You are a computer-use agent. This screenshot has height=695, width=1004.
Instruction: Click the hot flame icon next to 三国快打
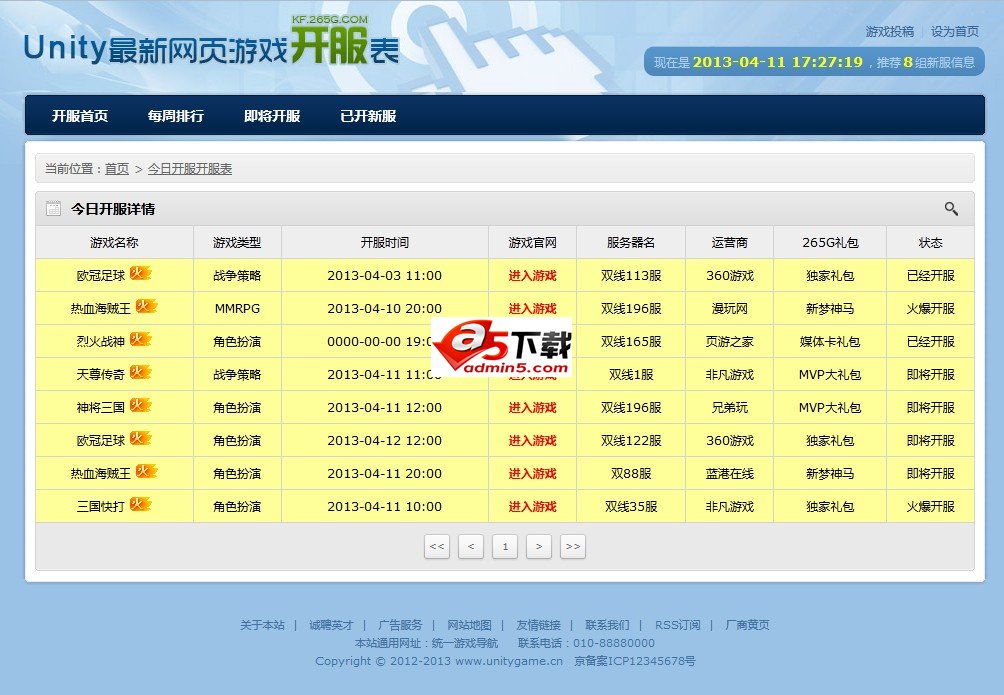(140, 504)
